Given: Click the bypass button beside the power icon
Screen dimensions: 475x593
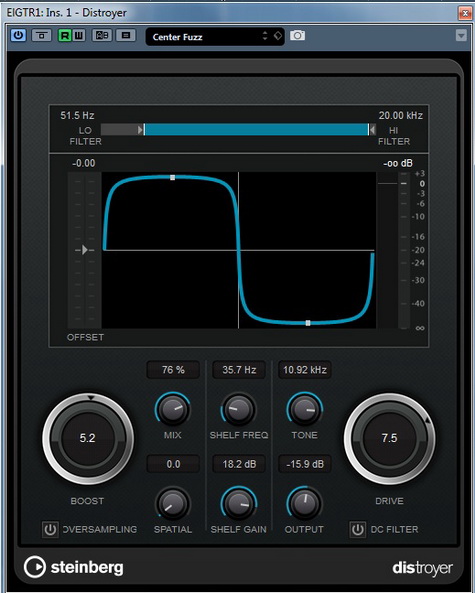Looking at the screenshot, I should [42, 36].
